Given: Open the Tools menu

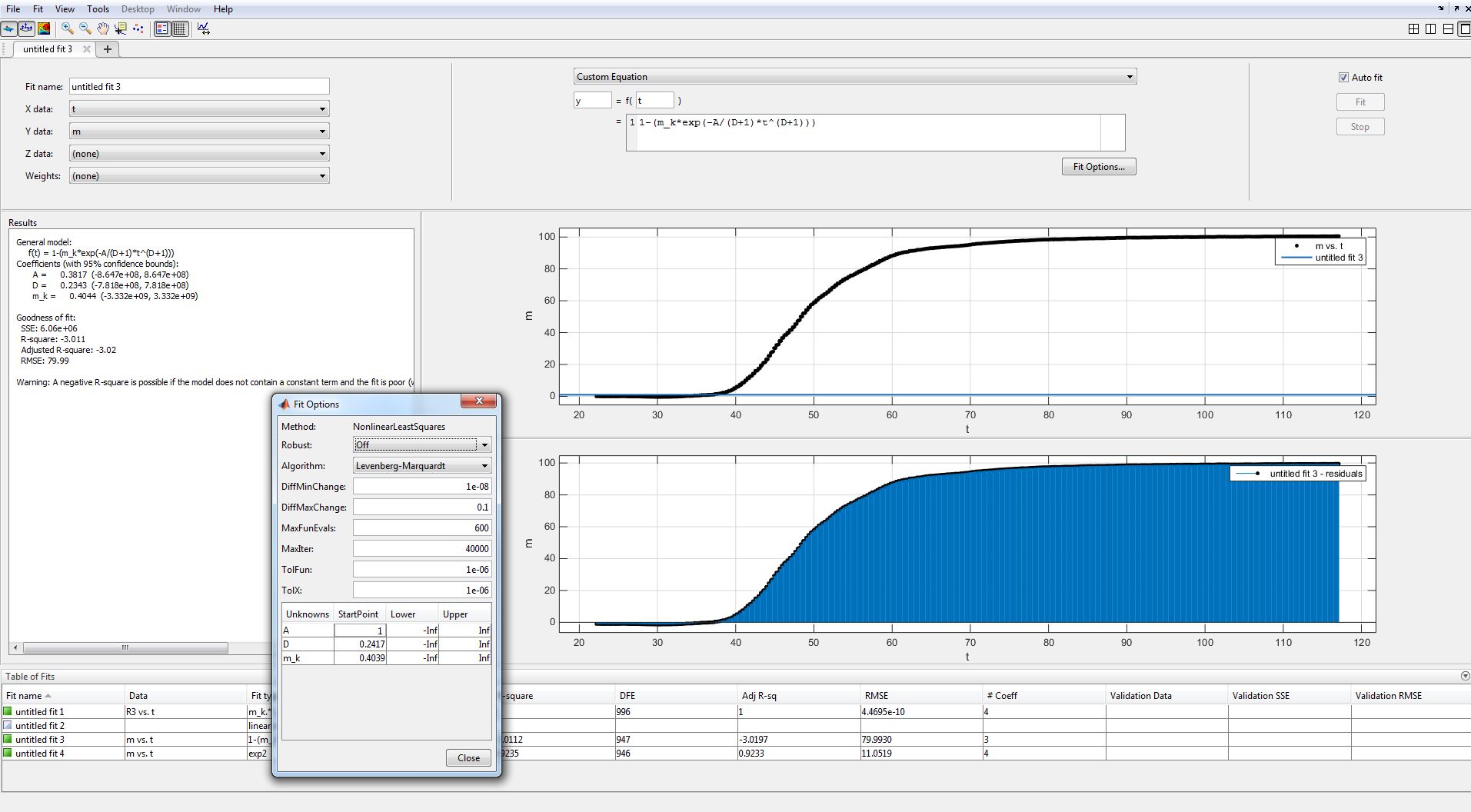Looking at the screenshot, I should (x=98, y=9).
